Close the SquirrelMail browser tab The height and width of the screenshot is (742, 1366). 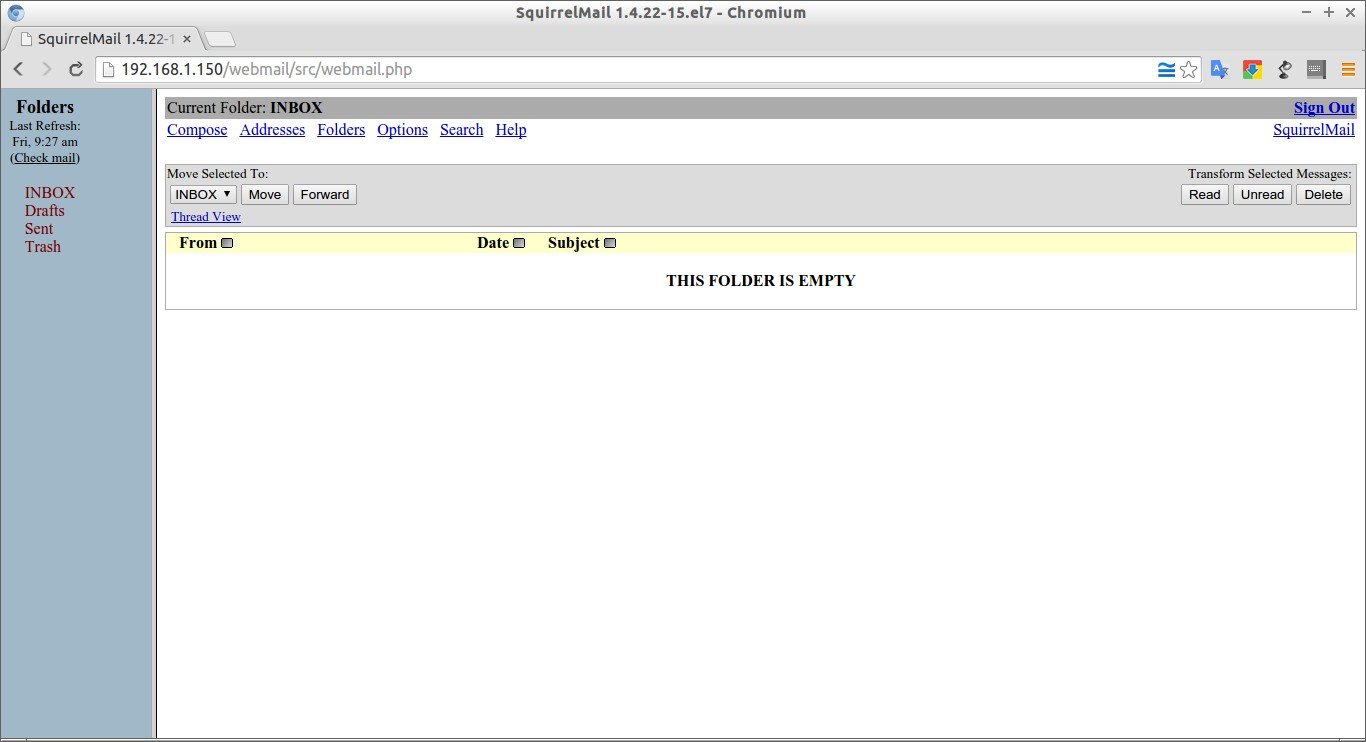pyautogui.click(x=187, y=39)
